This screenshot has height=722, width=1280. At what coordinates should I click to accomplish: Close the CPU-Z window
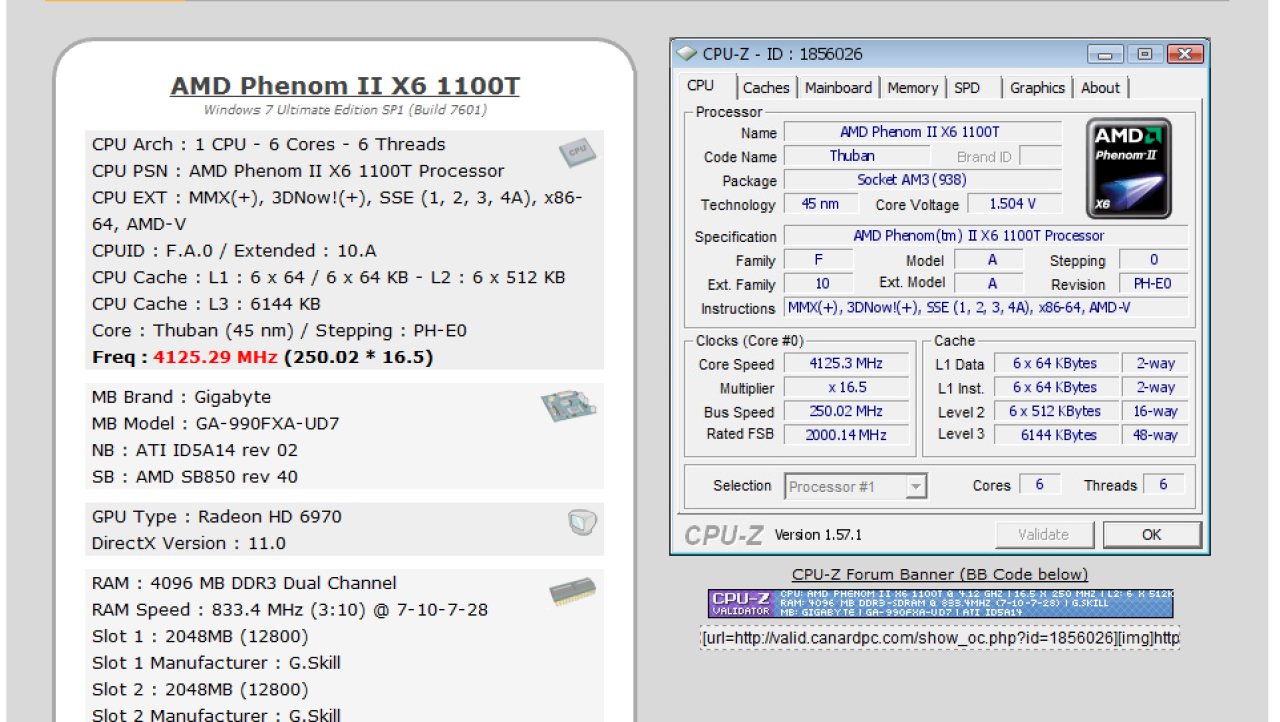(1185, 54)
